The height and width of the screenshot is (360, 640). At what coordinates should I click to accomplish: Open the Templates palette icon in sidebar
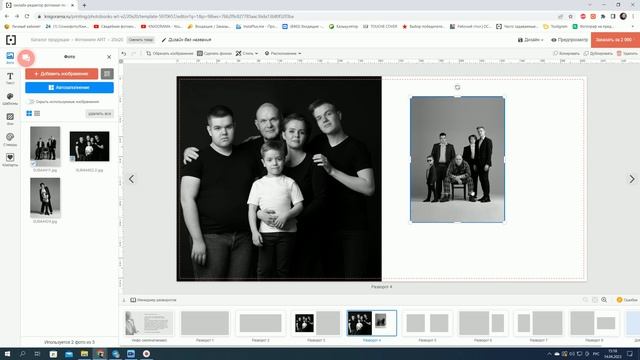pos(10,98)
